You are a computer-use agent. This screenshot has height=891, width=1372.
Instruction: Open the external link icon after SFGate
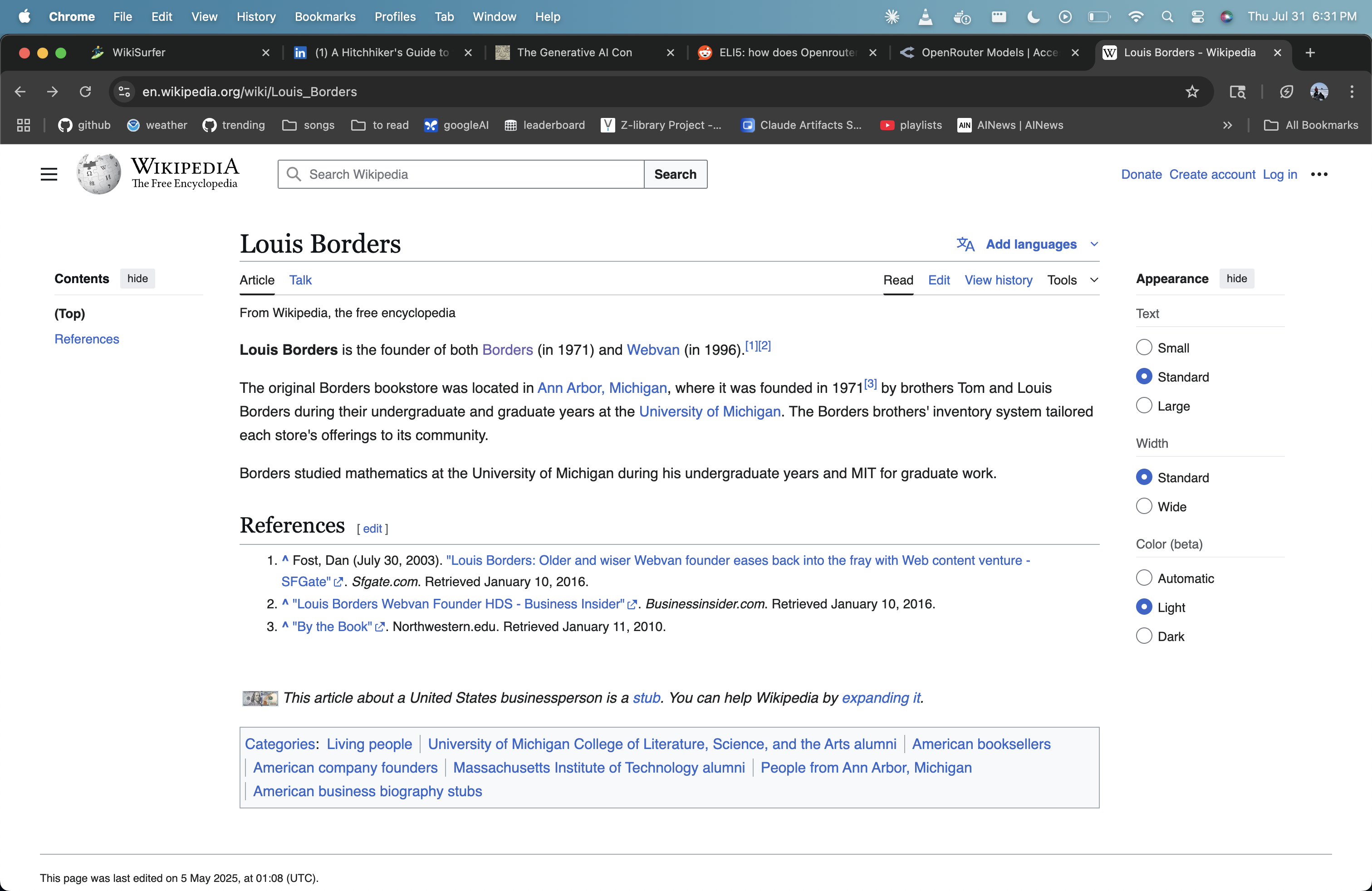click(x=338, y=582)
